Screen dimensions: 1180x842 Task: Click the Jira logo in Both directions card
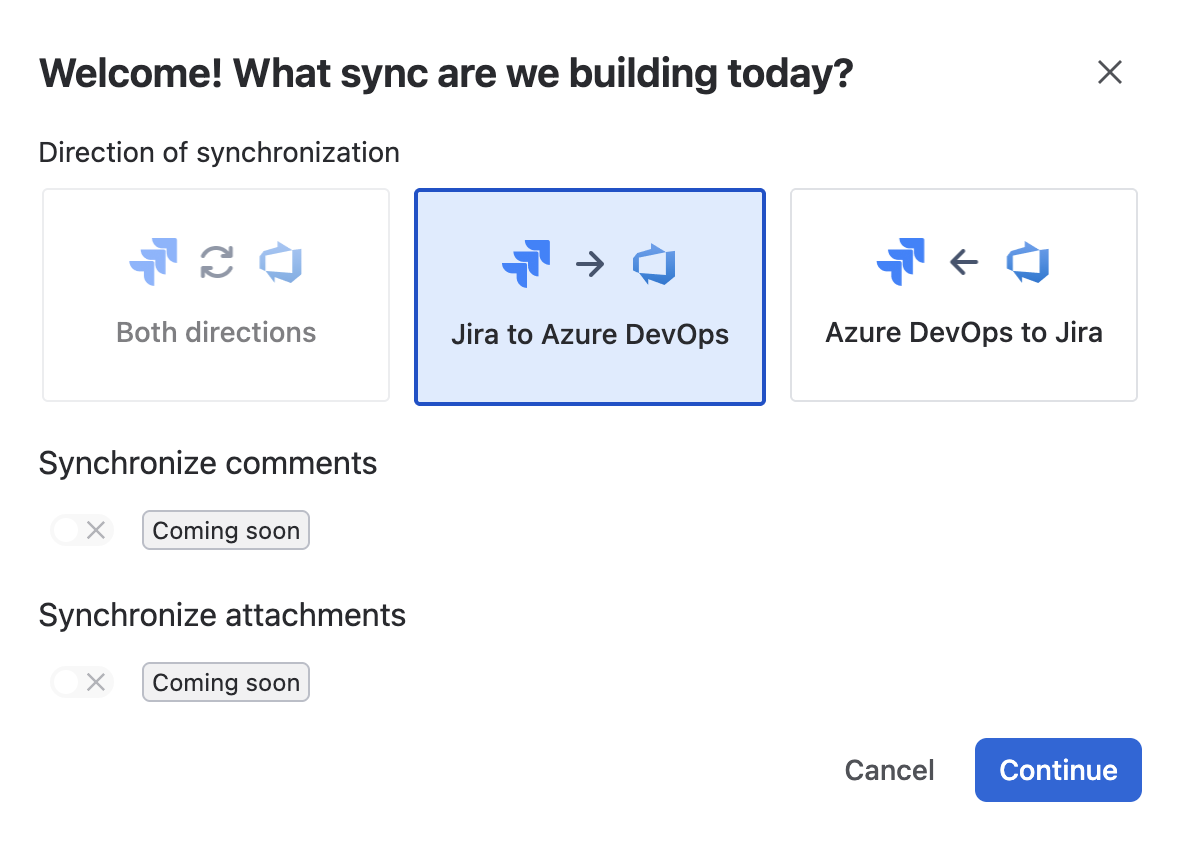pyautogui.click(x=154, y=262)
